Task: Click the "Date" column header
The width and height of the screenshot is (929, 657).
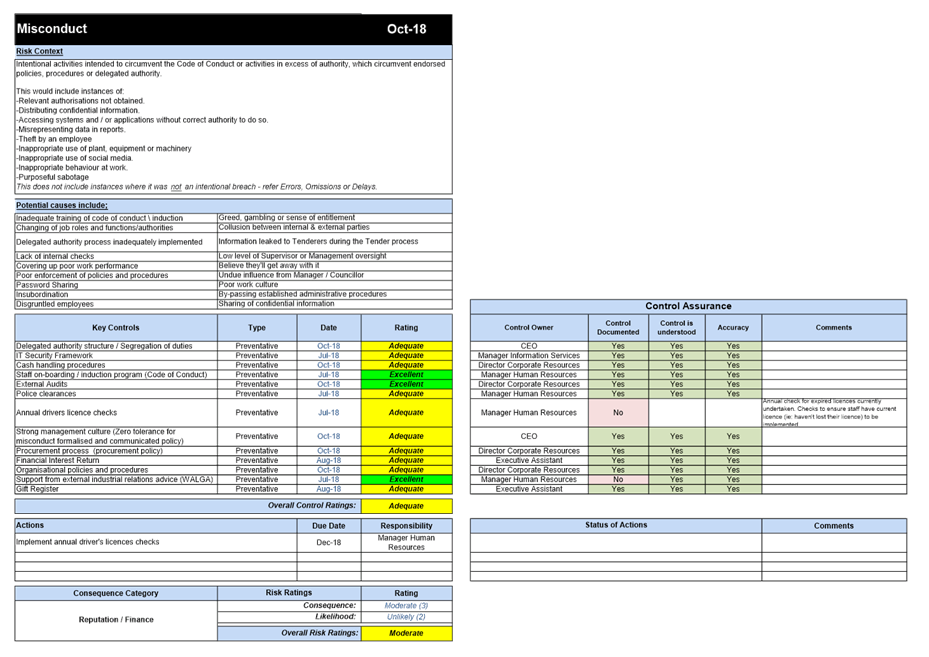Action: point(329,328)
